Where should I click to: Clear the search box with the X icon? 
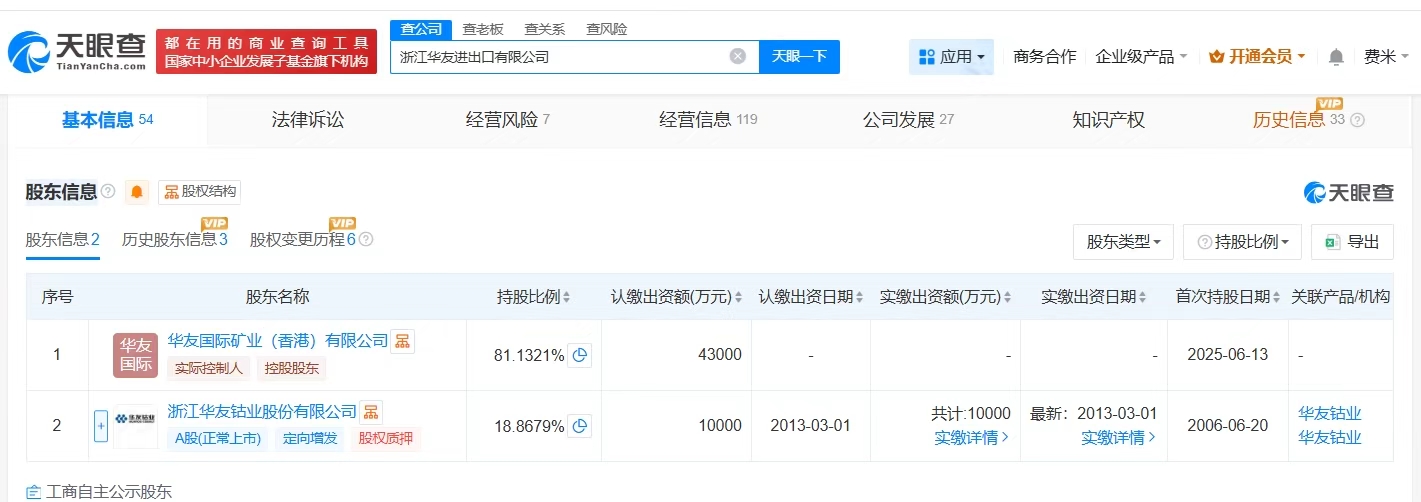tap(738, 56)
